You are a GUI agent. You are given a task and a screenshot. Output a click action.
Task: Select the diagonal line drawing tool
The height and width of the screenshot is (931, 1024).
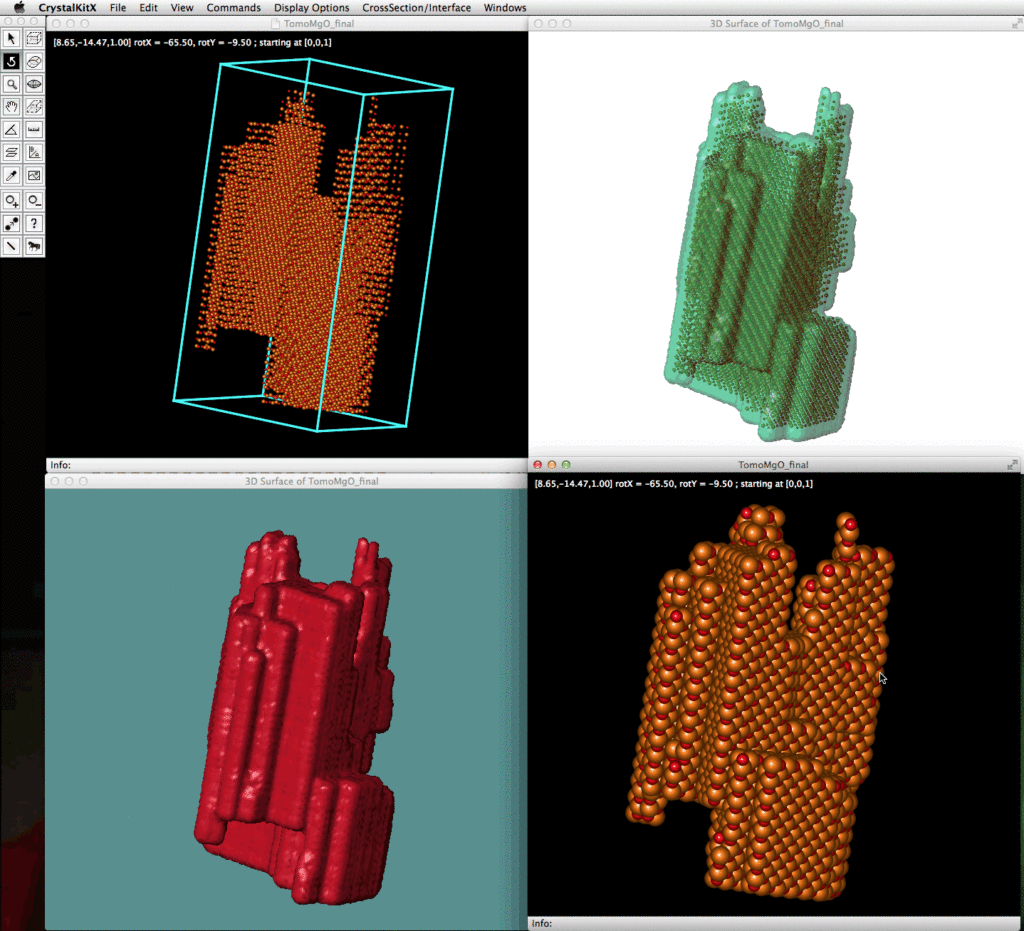click(11, 246)
